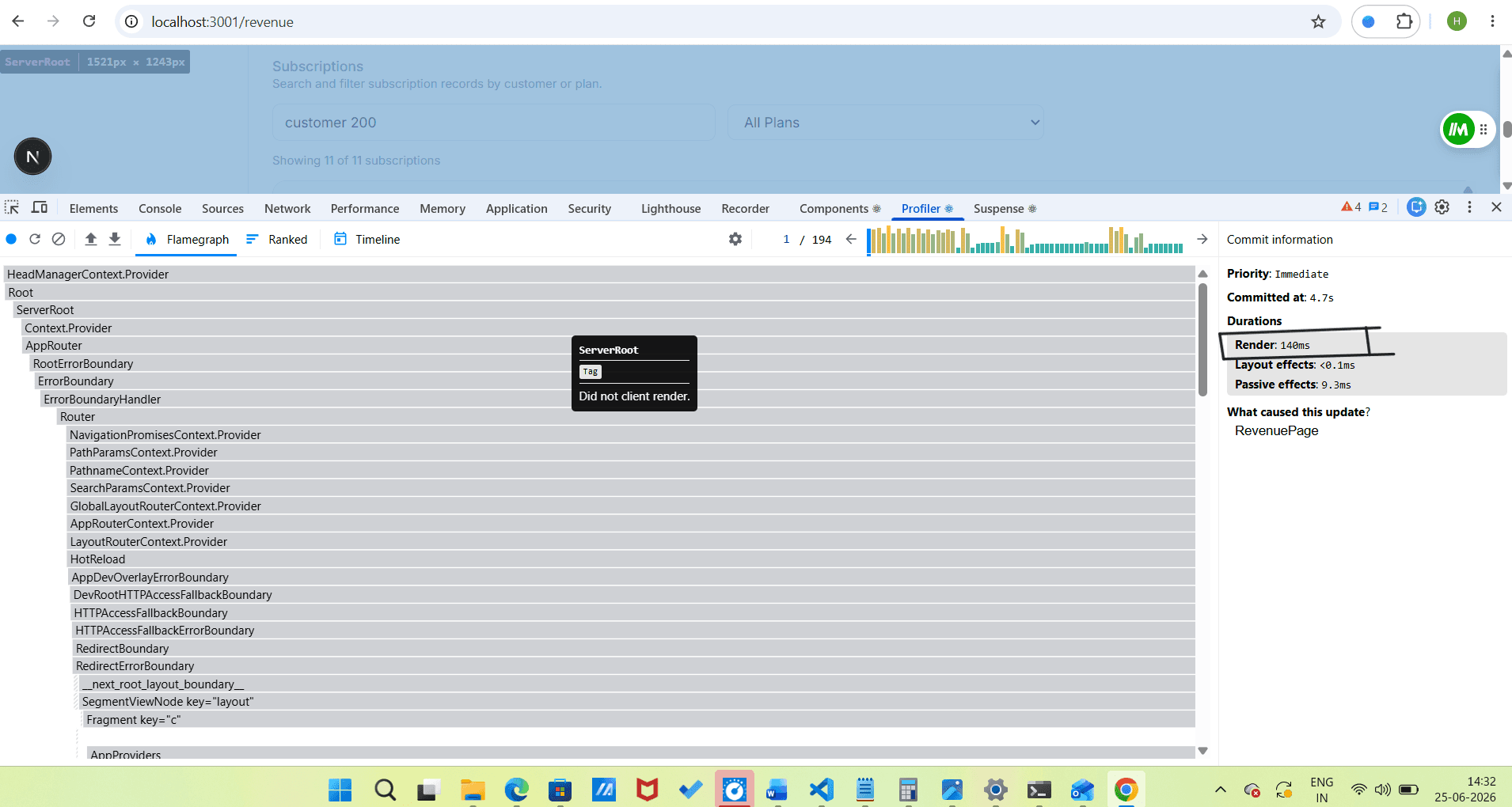1512x807 pixels.
Task: Toggle inspect element picker in DevTools
Action: 12,207
